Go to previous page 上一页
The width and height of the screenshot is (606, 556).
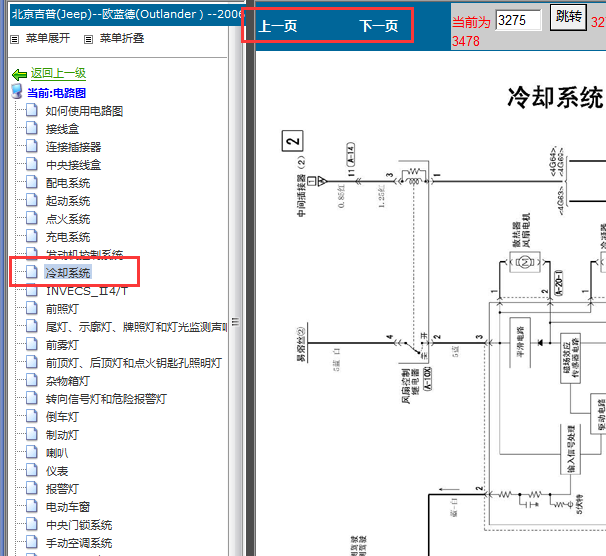(278, 26)
